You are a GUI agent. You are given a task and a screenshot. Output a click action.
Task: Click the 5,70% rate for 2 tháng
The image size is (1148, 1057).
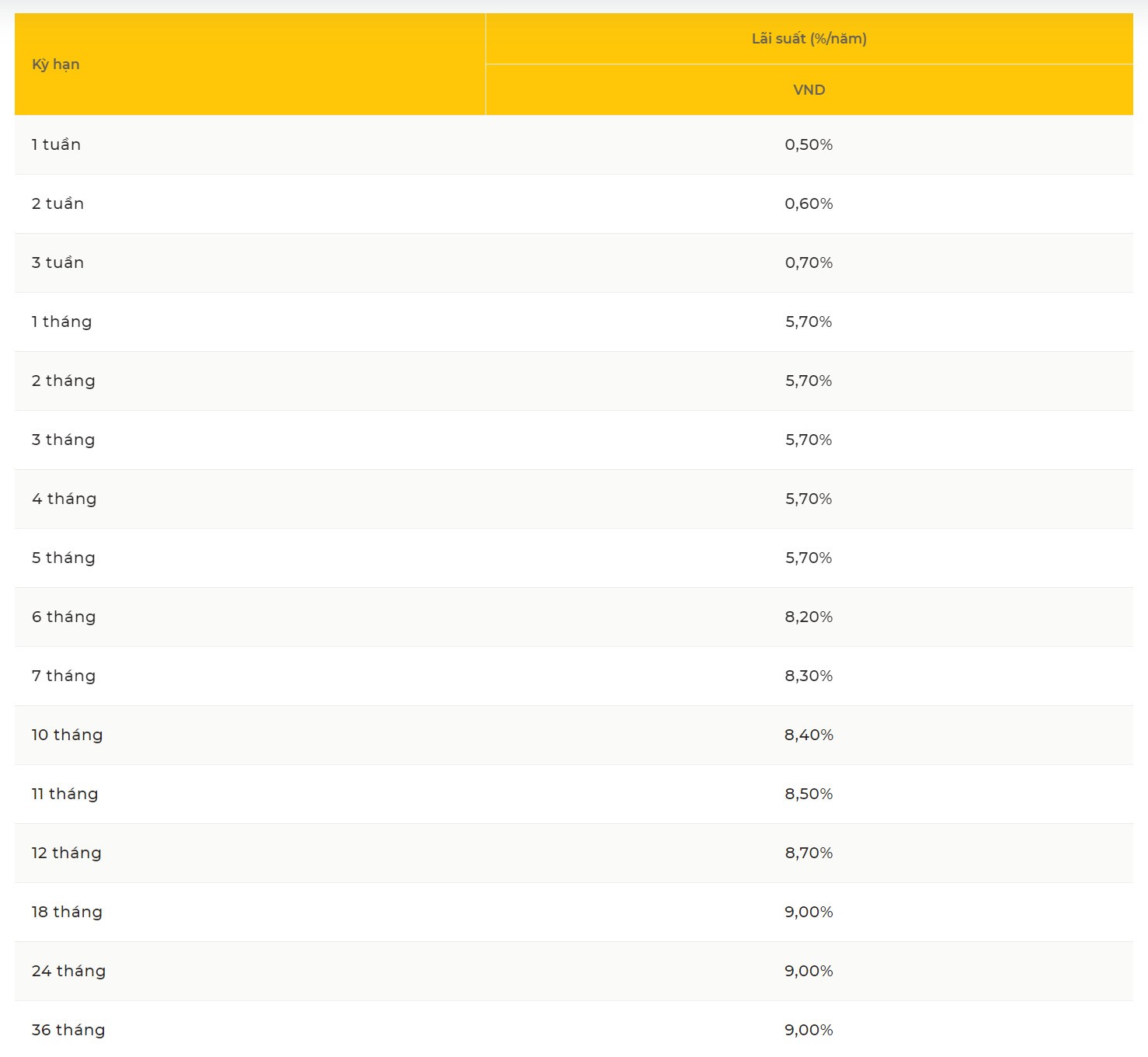point(809,381)
